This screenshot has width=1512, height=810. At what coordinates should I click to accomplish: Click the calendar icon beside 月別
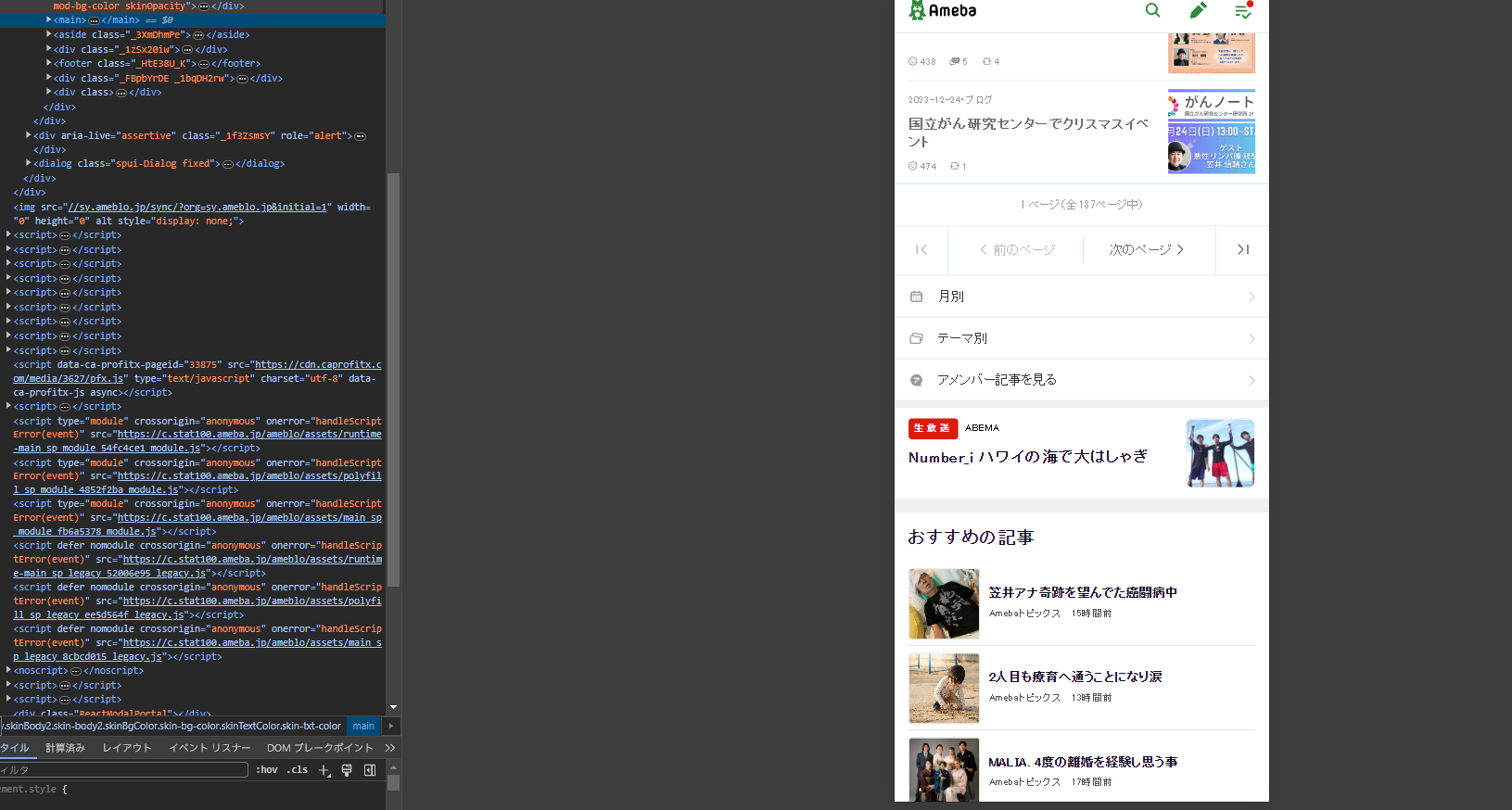pos(916,297)
